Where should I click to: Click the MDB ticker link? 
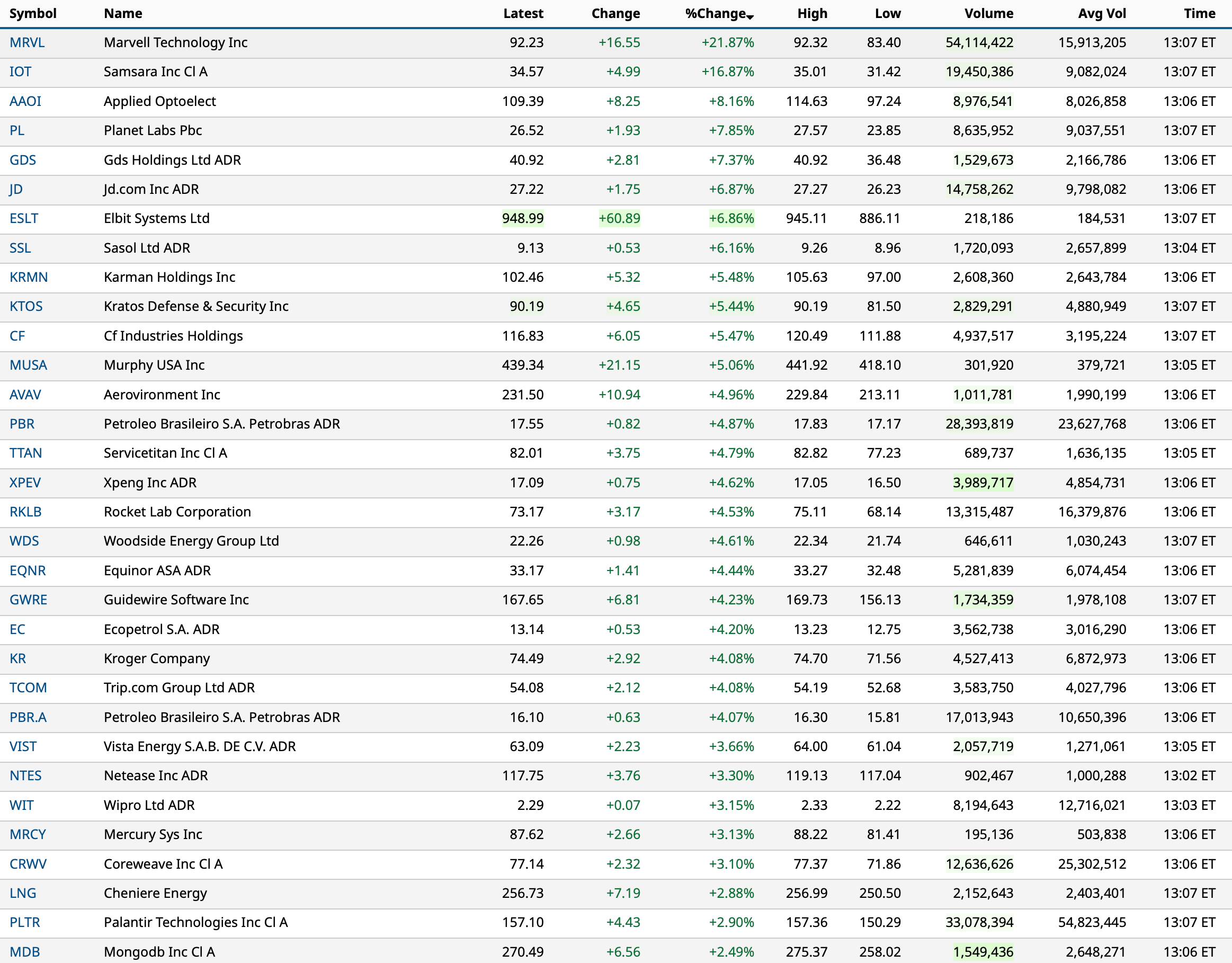pos(25,952)
